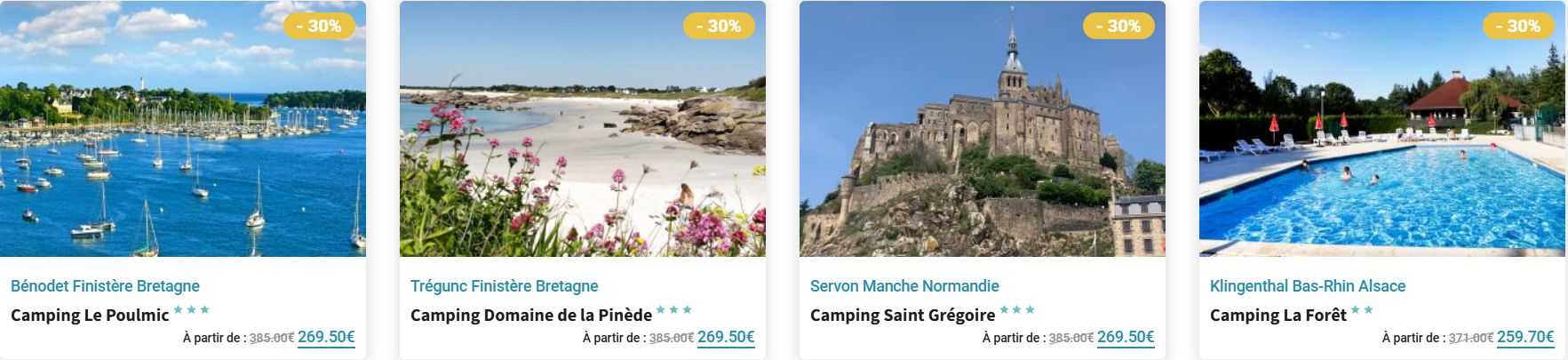Click the stars next to Camping Saint Grégoire
This screenshot has height=360, width=1568.
(x=1017, y=310)
